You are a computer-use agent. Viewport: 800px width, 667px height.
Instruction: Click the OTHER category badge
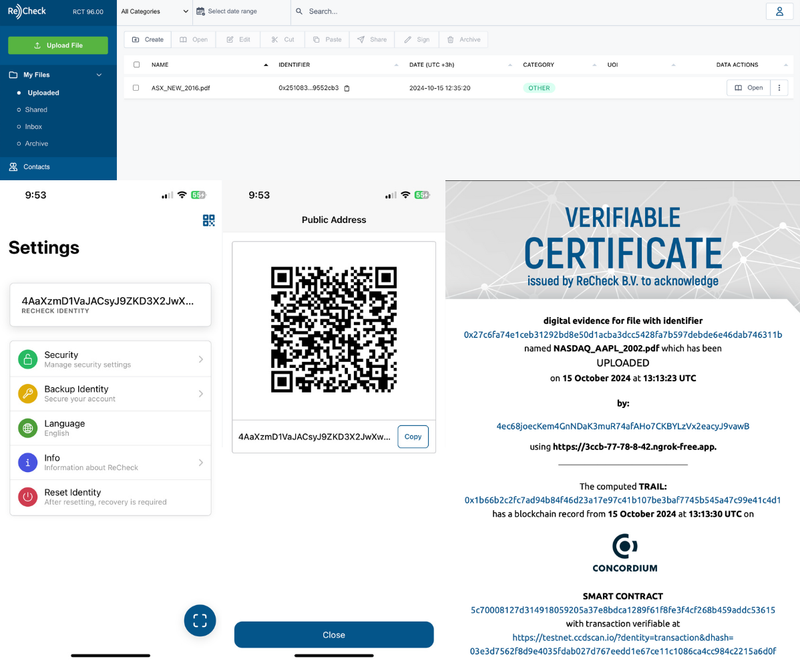[x=539, y=88]
